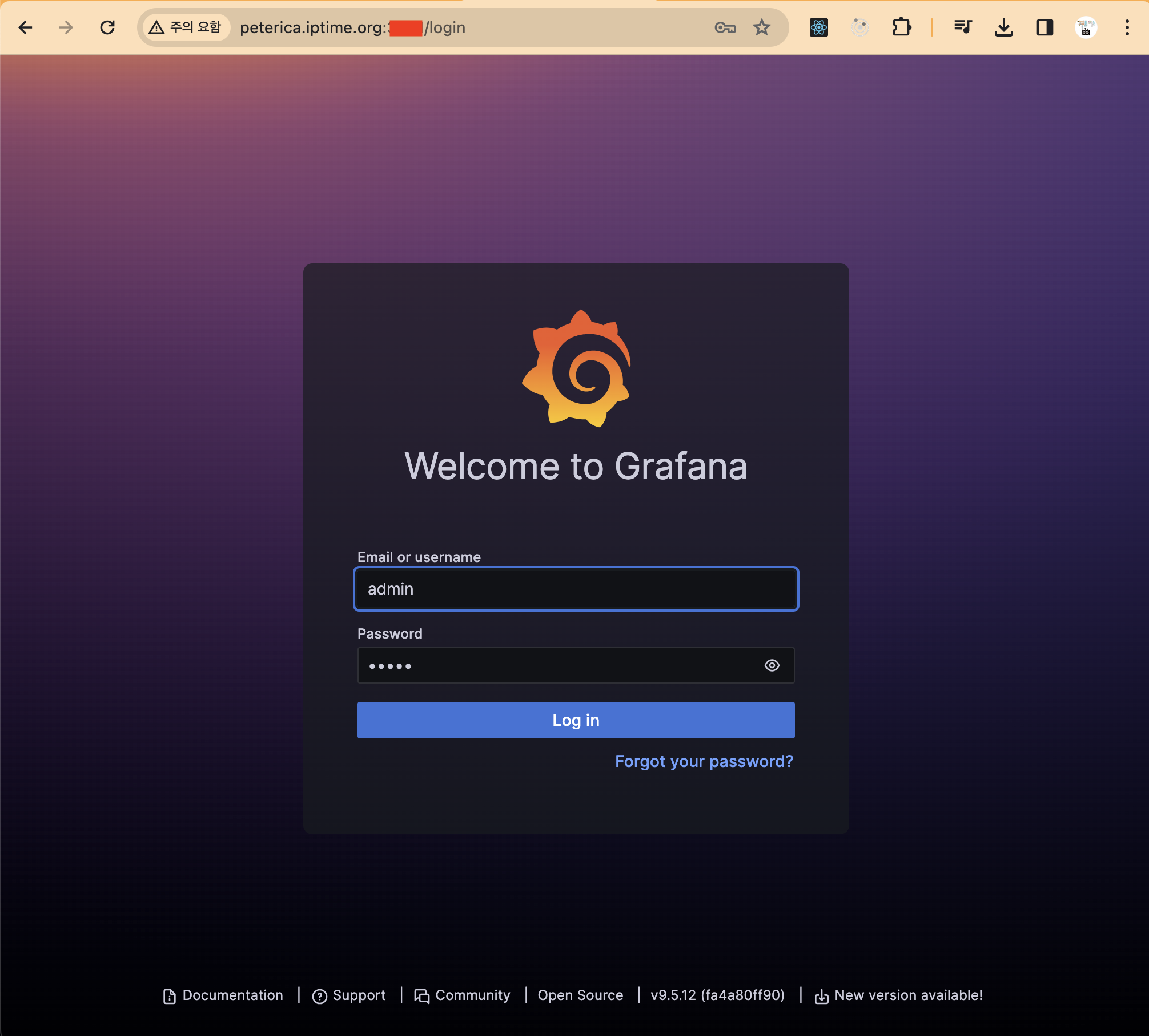Open the media control playlist icon
Viewport: 1149px width, 1036px height.
[x=962, y=27]
